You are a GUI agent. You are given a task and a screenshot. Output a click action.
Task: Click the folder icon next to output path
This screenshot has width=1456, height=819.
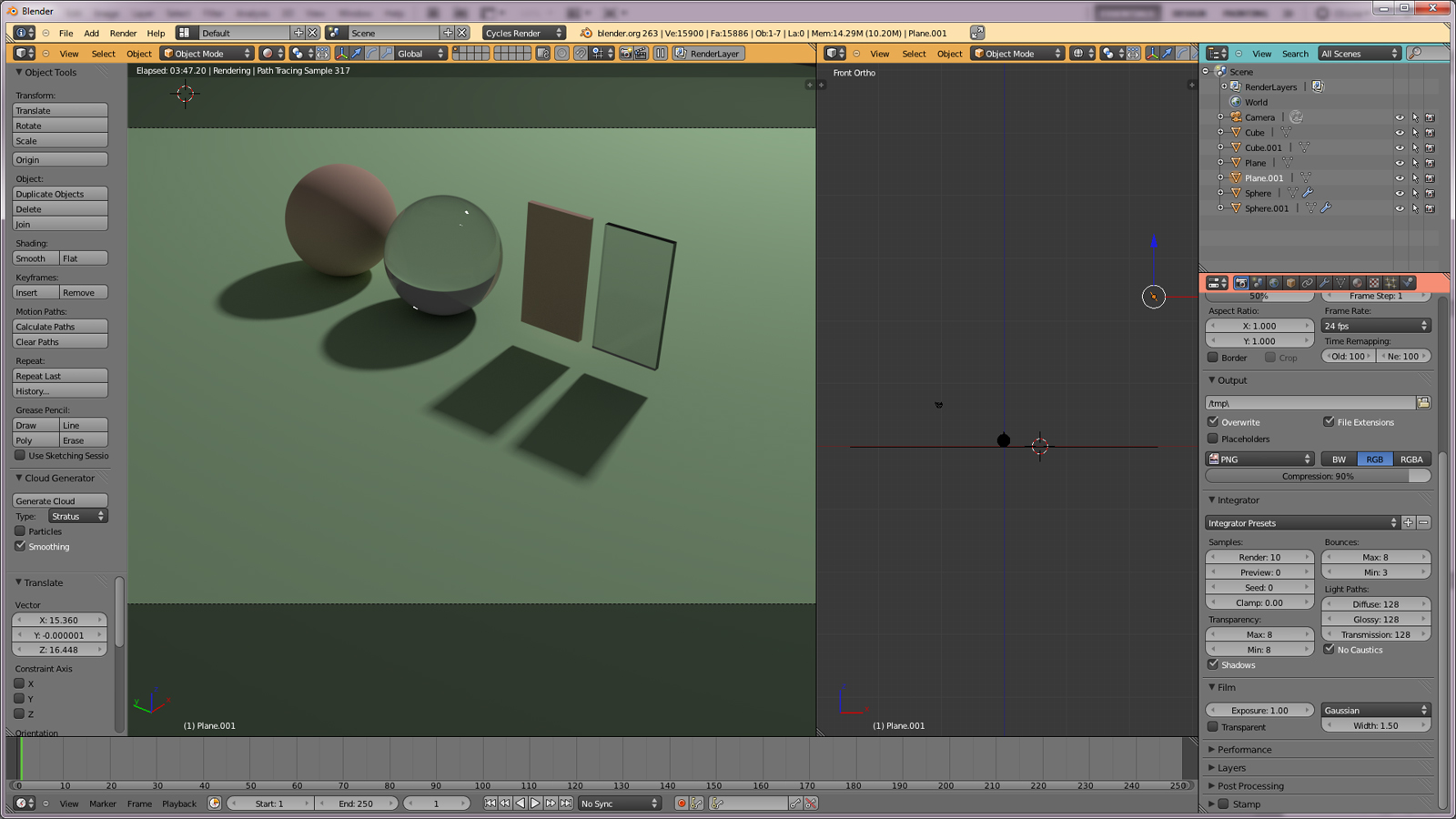click(x=1423, y=403)
